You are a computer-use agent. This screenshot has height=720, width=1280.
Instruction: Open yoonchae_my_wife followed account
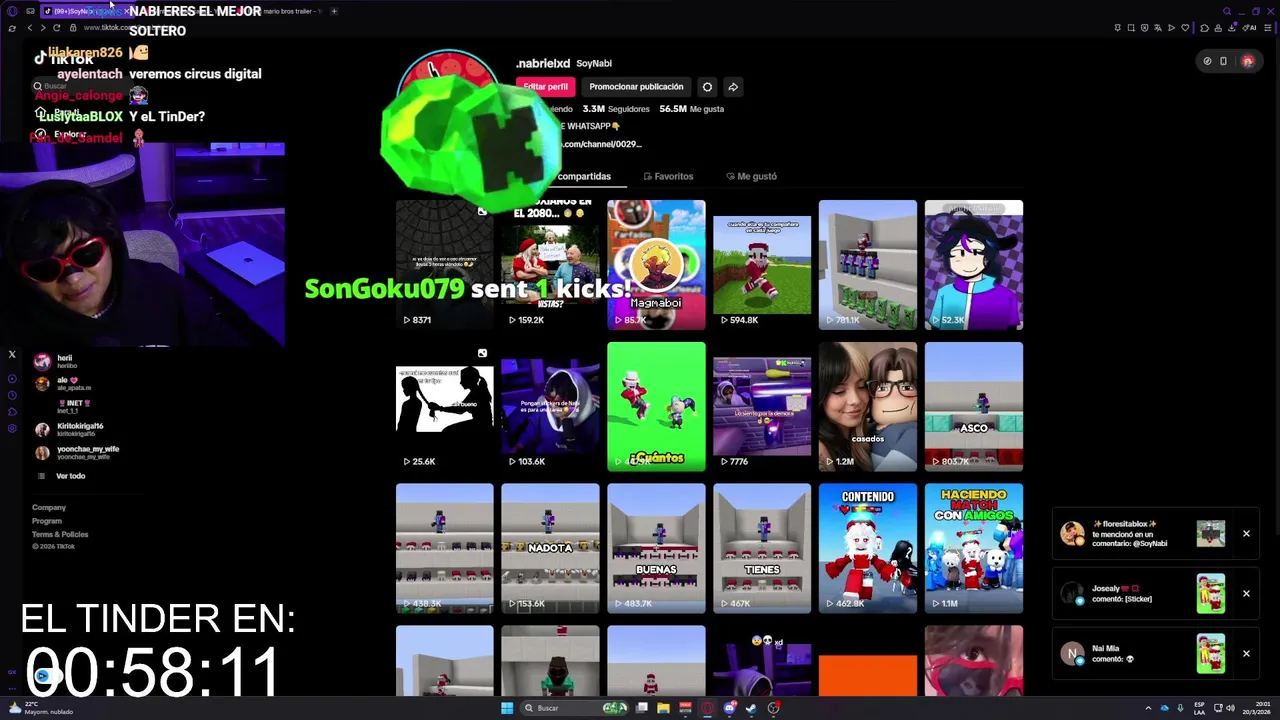click(x=77, y=452)
